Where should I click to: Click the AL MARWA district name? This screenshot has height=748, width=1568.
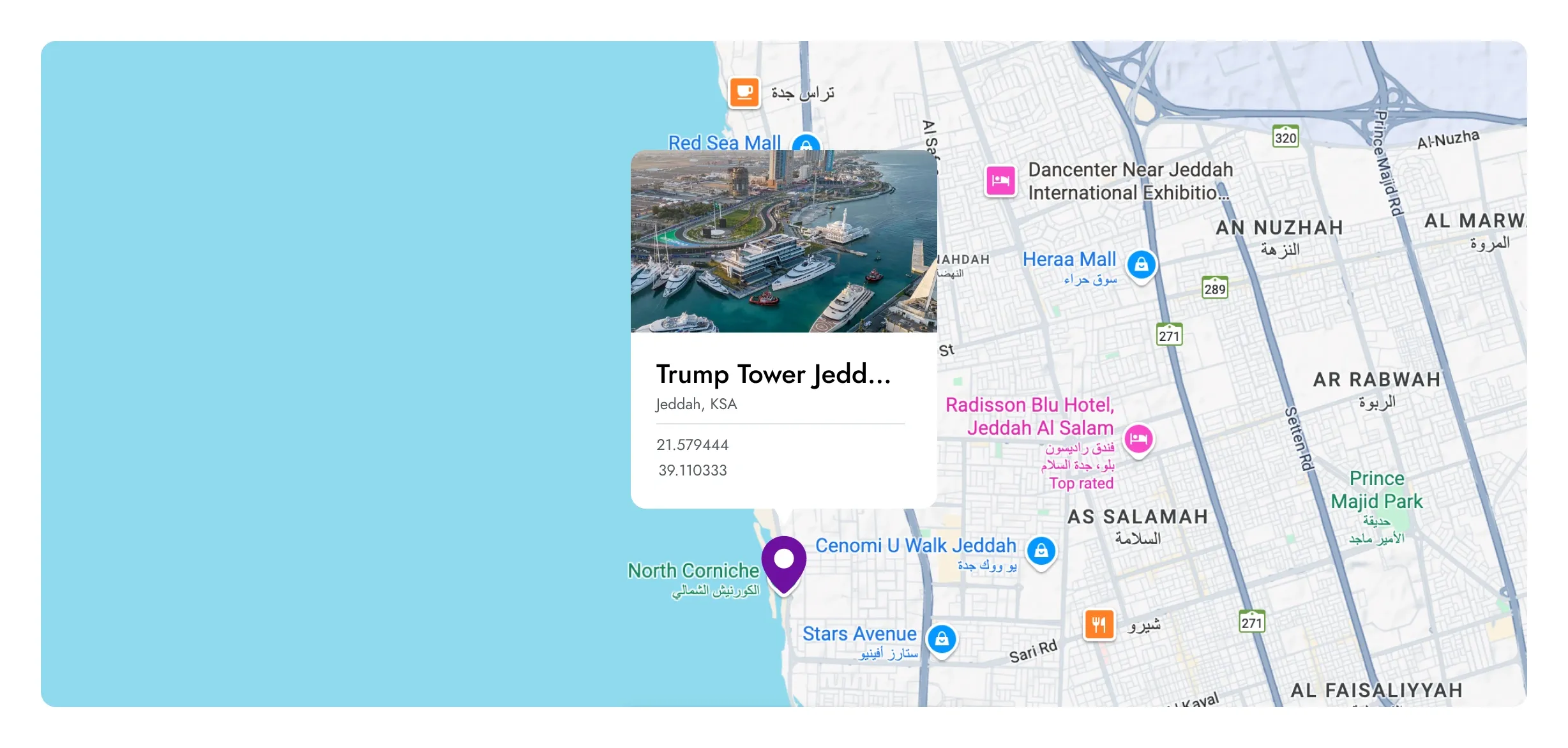[x=1475, y=221]
